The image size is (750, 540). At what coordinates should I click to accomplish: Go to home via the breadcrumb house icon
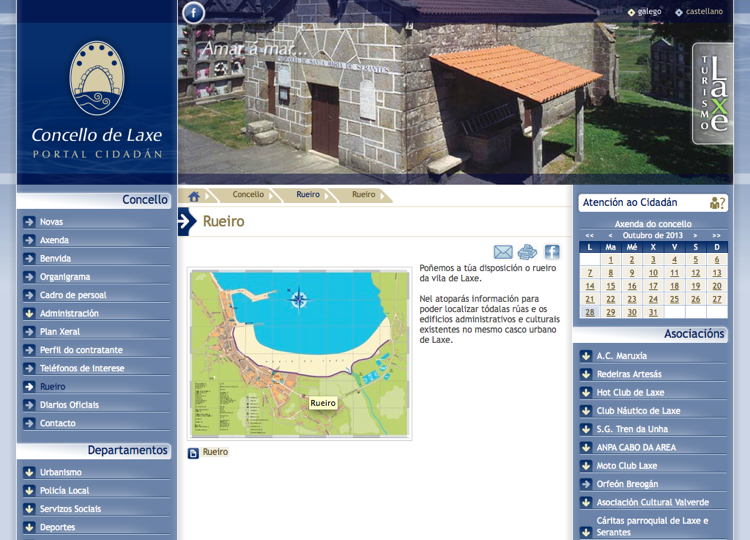click(194, 196)
